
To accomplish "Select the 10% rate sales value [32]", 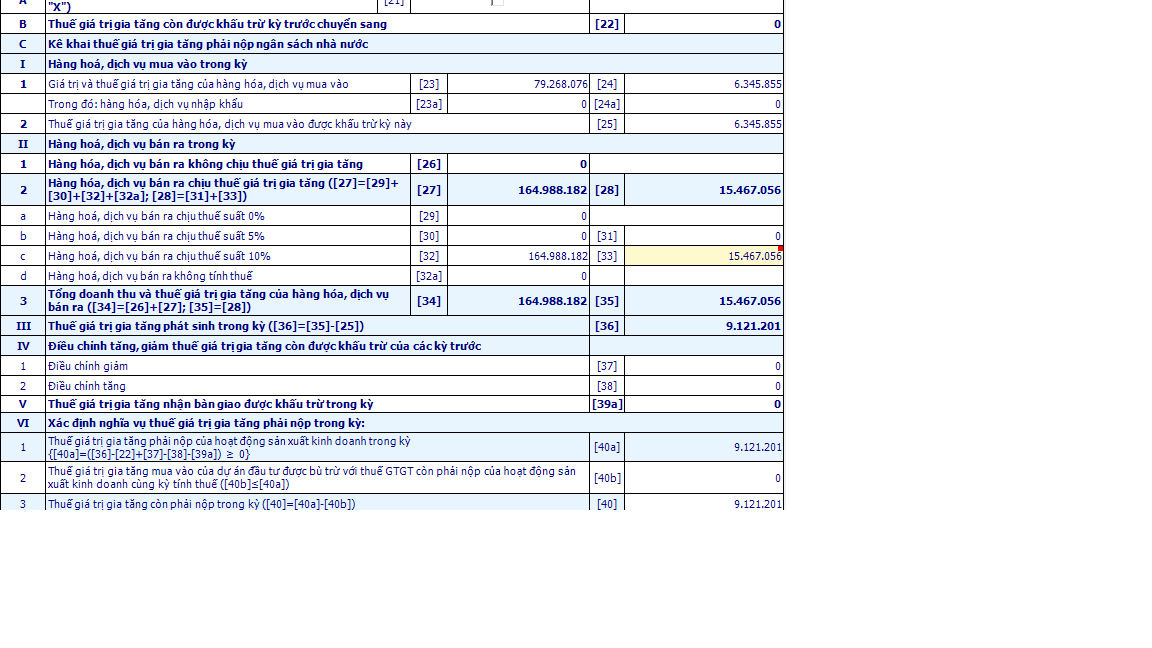I will pyautogui.click(x=518, y=256).
